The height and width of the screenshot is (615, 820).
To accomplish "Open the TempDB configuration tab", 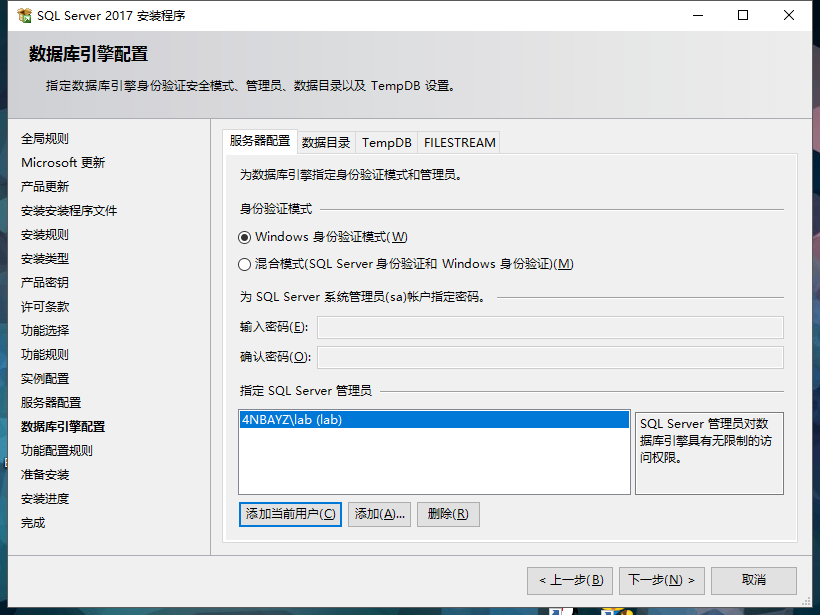I will [386, 142].
